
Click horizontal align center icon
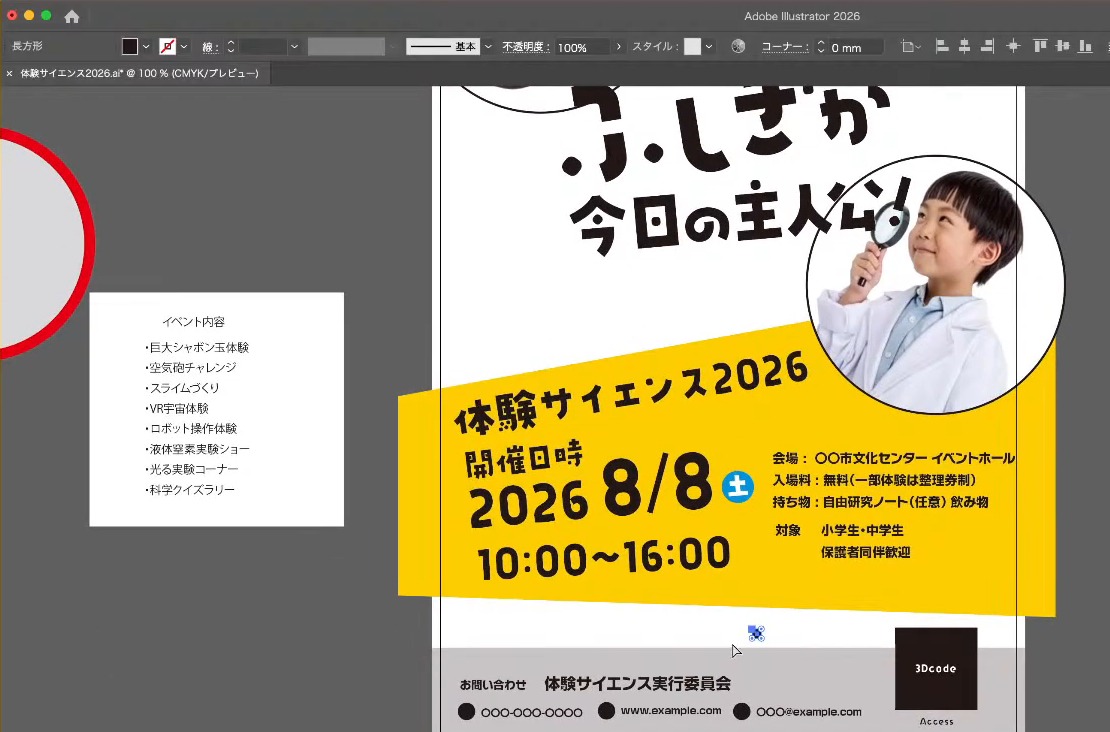(964, 47)
